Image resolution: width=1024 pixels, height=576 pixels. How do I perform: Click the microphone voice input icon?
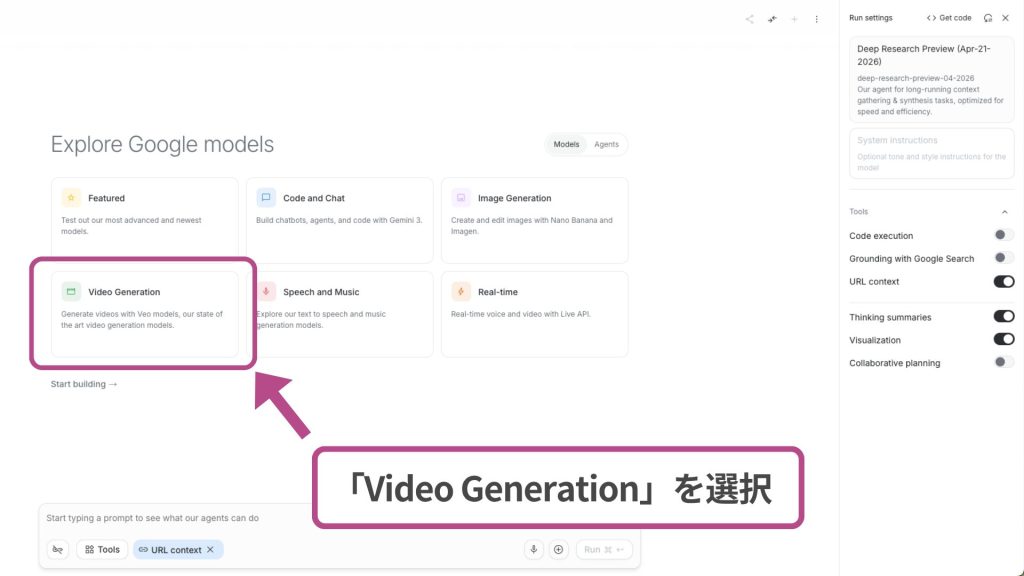coord(534,550)
